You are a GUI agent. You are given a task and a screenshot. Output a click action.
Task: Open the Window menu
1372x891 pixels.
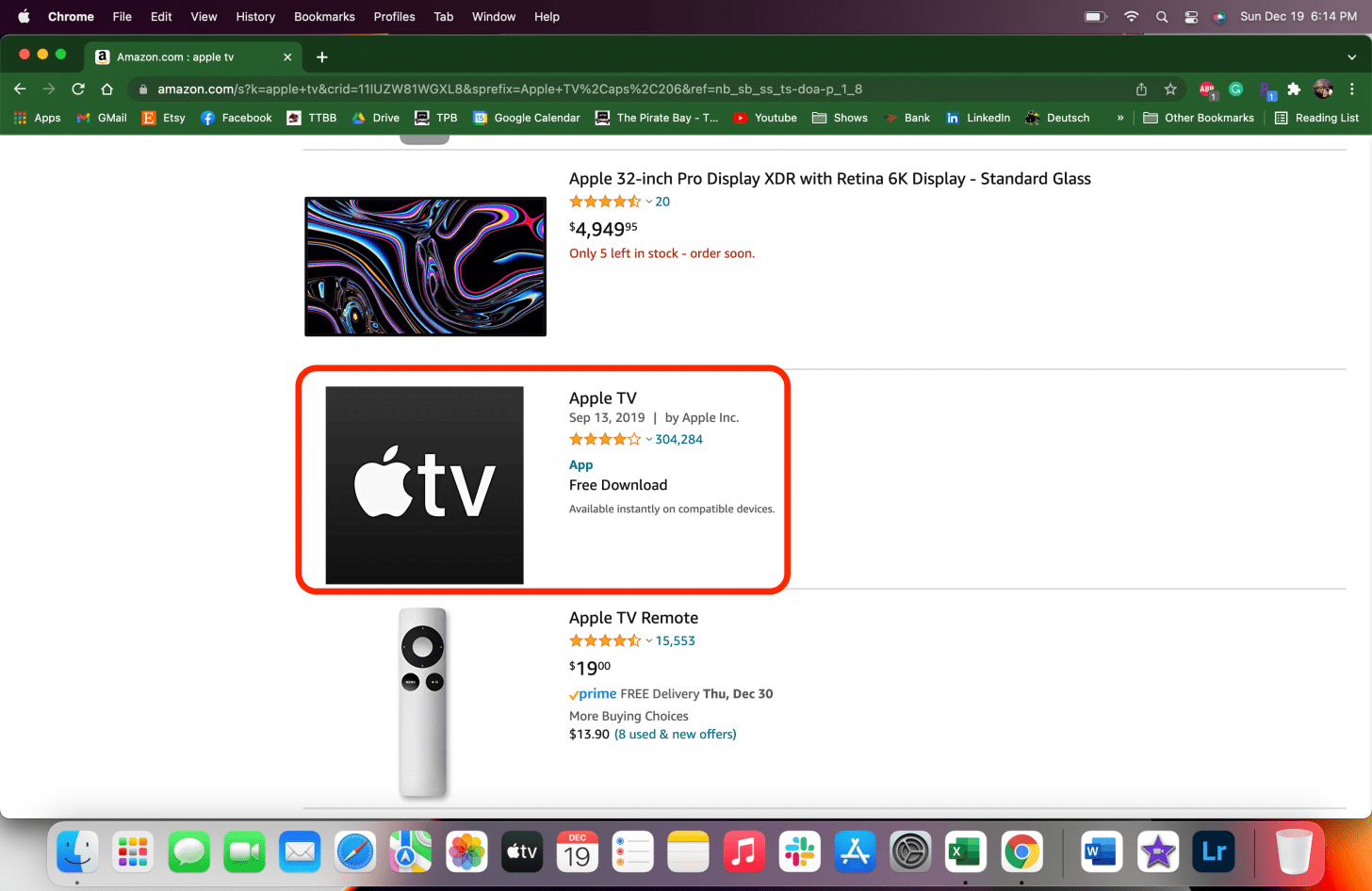494,17
